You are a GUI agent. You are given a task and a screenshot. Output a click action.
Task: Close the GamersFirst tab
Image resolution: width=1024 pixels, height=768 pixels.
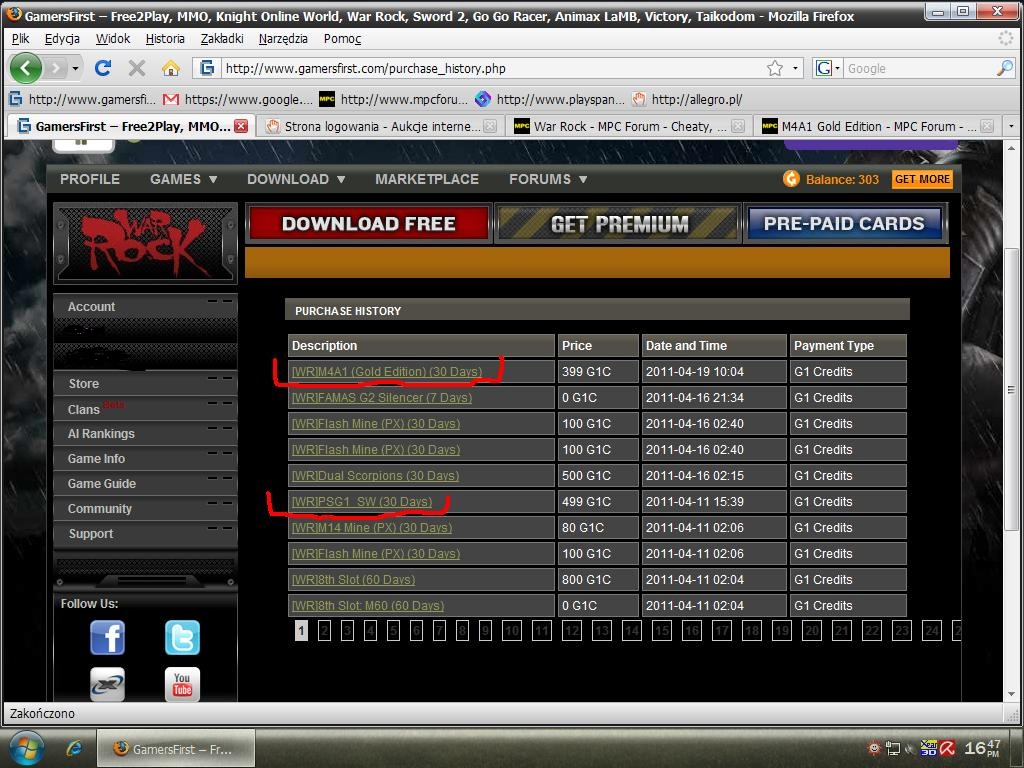(241, 126)
